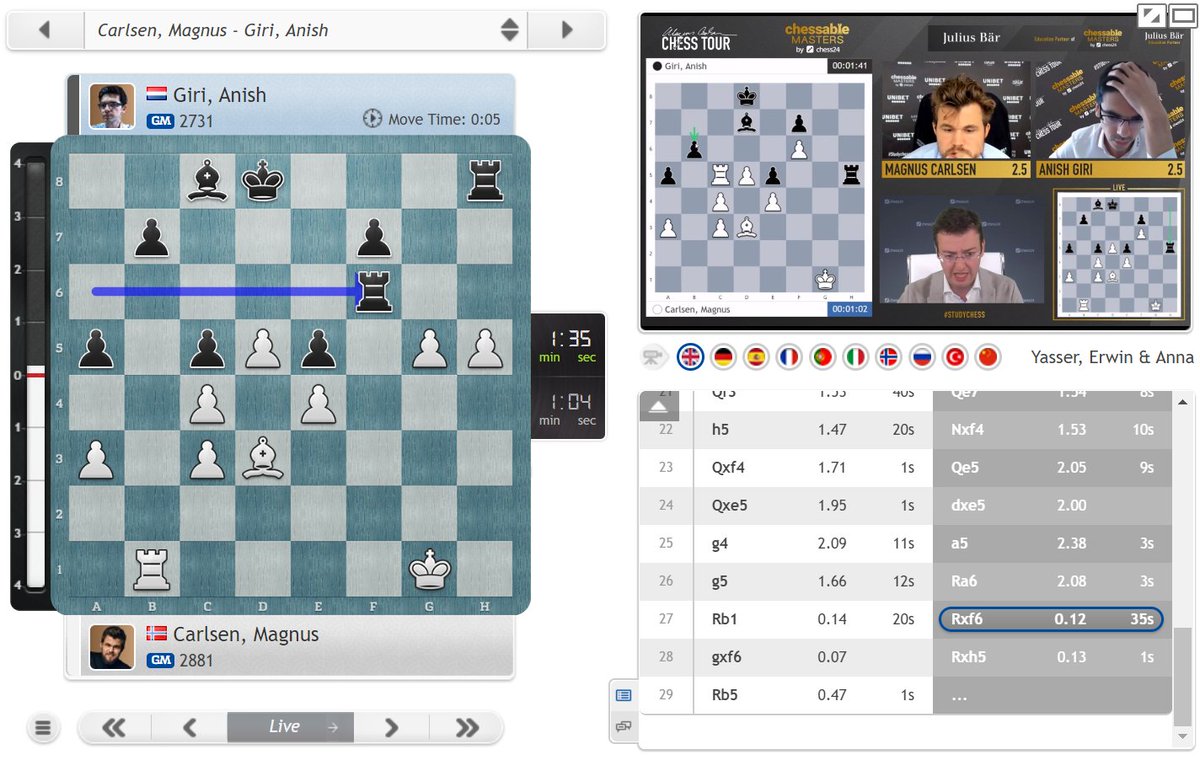The height and width of the screenshot is (760, 1200).
Task: Step forward one move
Action: point(392,728)
